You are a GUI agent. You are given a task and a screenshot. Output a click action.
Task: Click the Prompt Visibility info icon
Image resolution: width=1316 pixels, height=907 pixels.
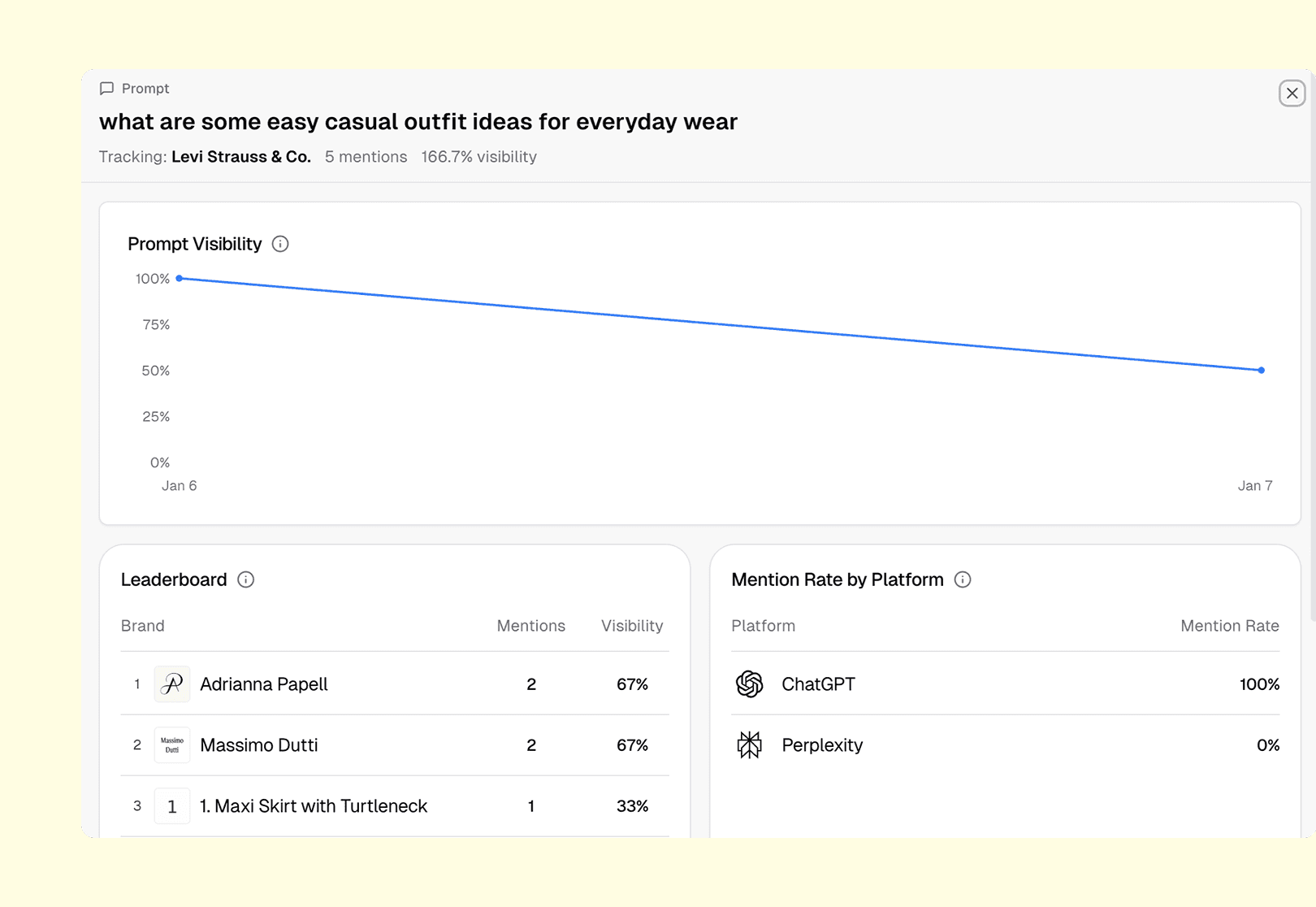pos(280,244)
